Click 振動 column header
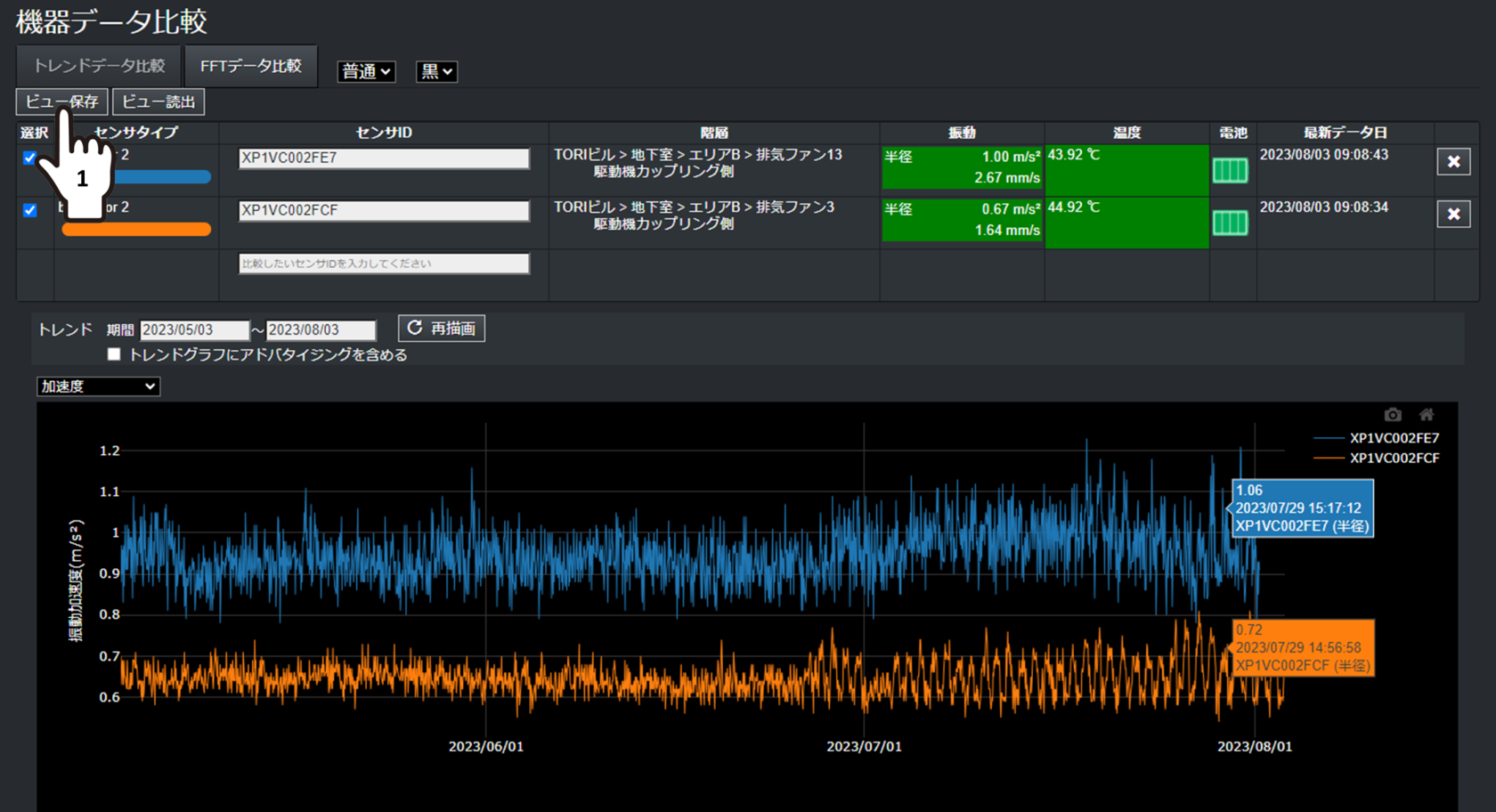The width and height of the screenshot is (1496, 812). click(x=962, y=133)
